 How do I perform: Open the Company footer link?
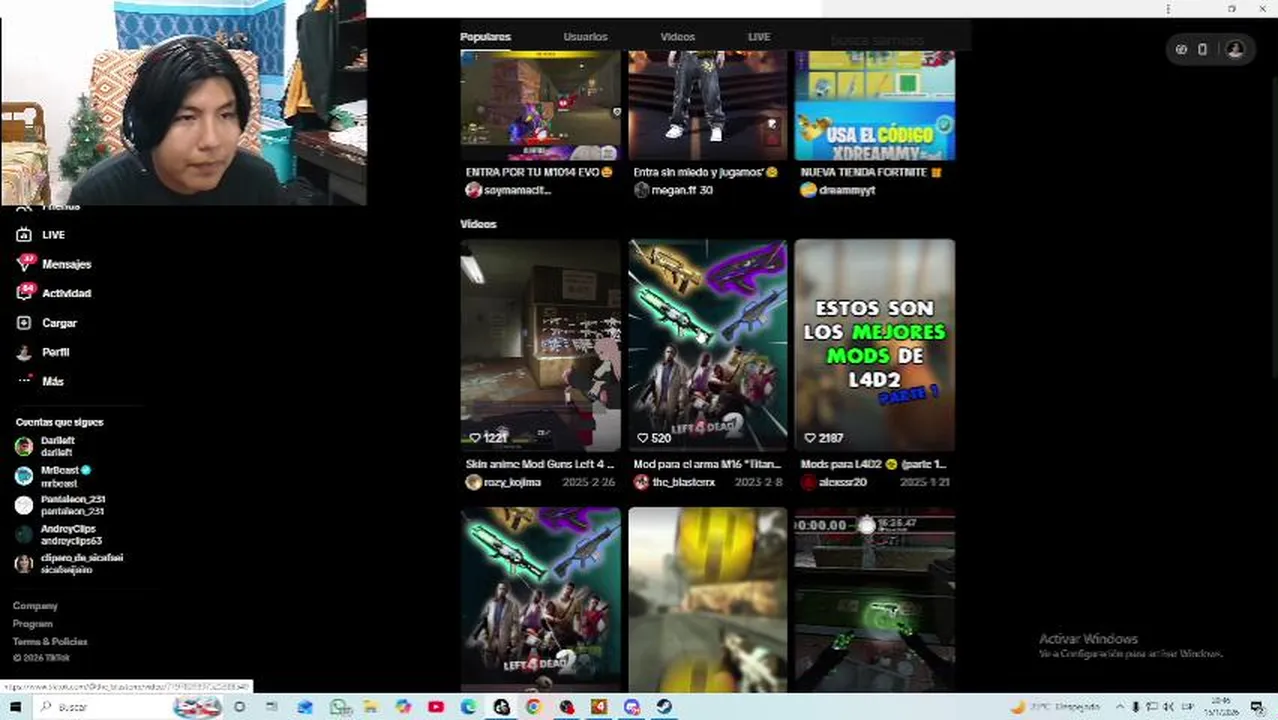coord(35,606)
